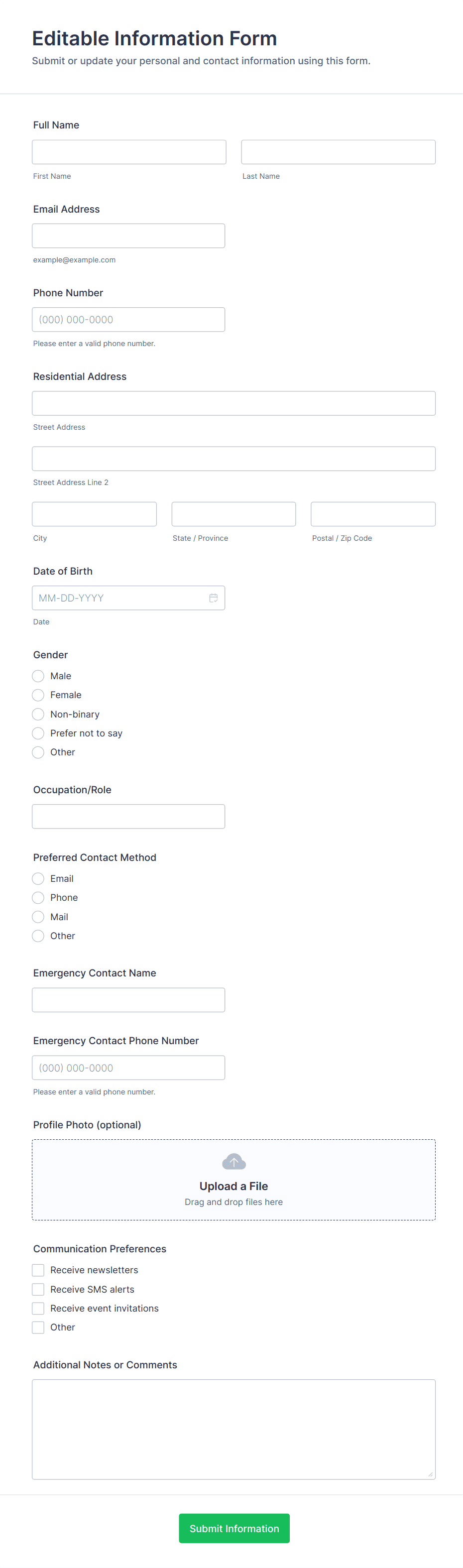This screenshot has height=1568, width=463.
Task: Tick Receive event invitations checkbox
Action: (x=38, y=1308)
